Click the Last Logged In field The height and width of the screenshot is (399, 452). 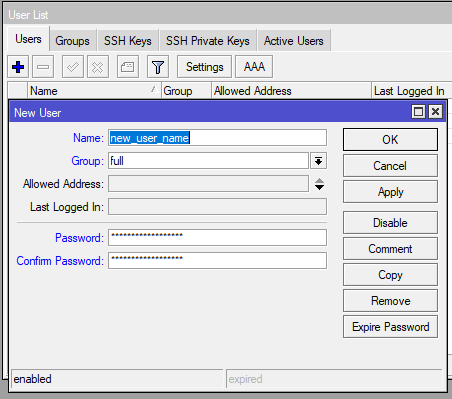[x=217, y=207]
